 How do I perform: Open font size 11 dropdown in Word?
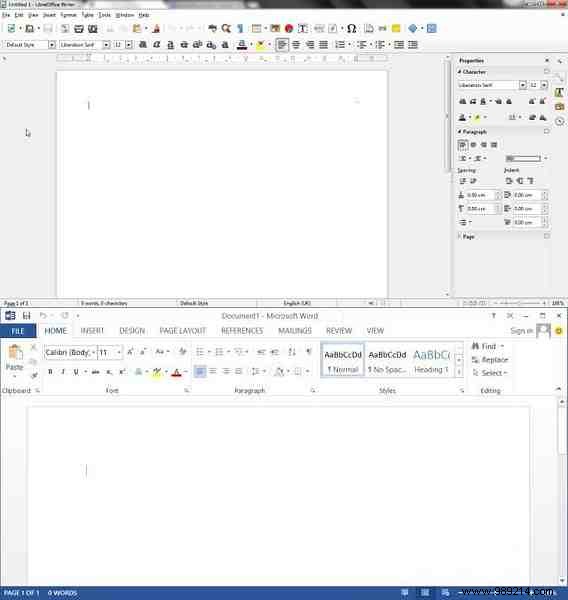tap(119, 352)
